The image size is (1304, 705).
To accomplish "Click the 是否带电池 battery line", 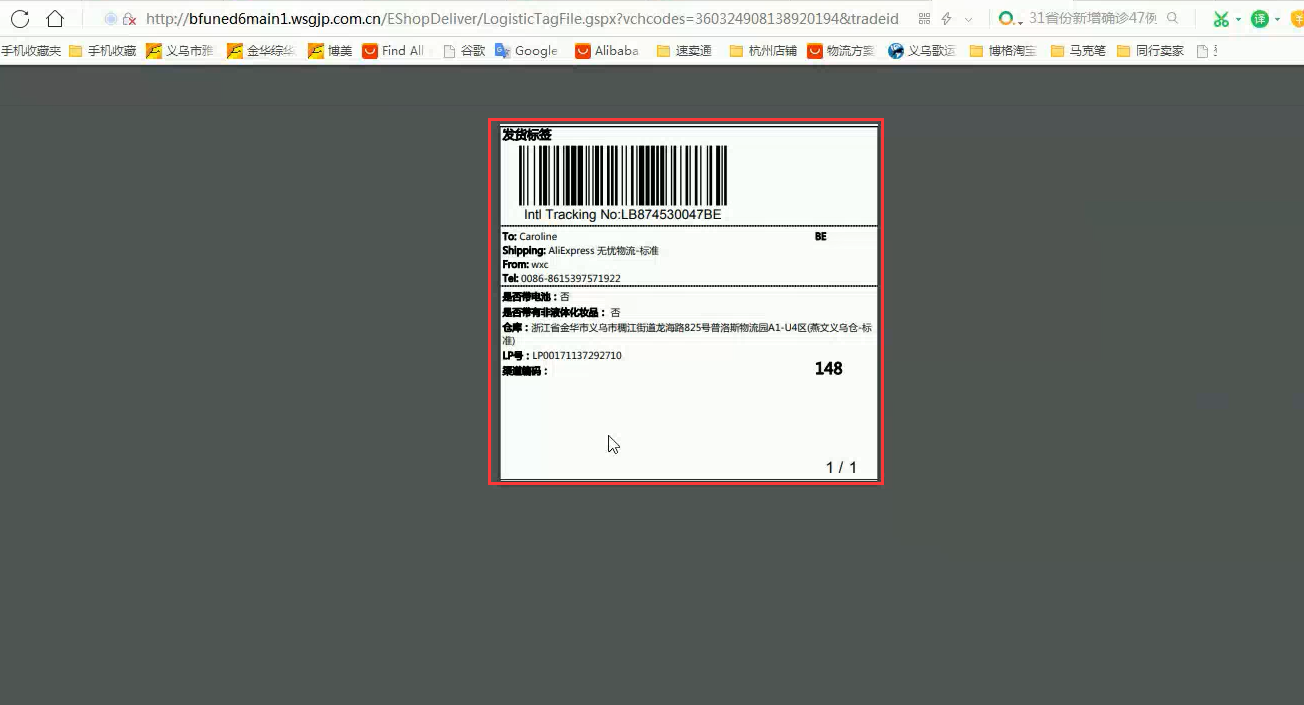I will (536, 297).
